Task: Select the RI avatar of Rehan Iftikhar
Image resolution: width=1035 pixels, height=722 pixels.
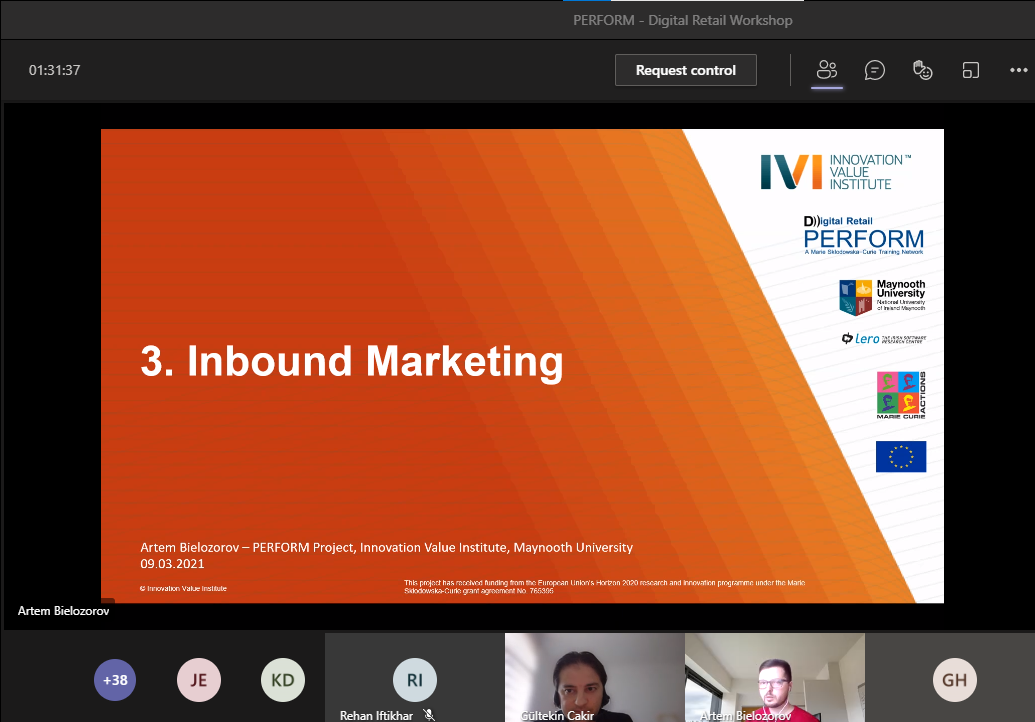Action: [x=415, y=680]
